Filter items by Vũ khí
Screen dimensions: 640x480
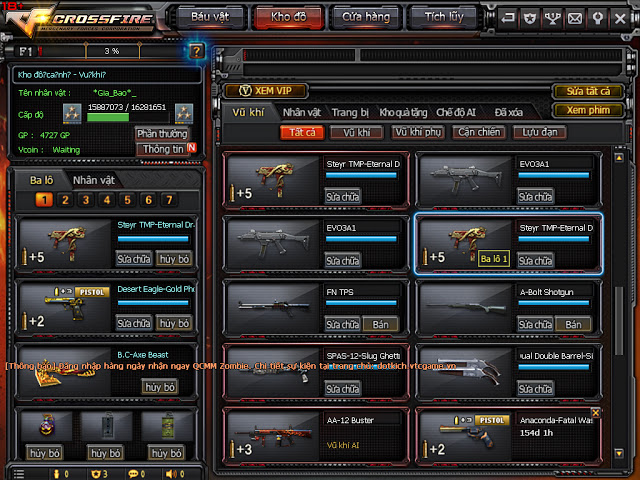point(356,132)
